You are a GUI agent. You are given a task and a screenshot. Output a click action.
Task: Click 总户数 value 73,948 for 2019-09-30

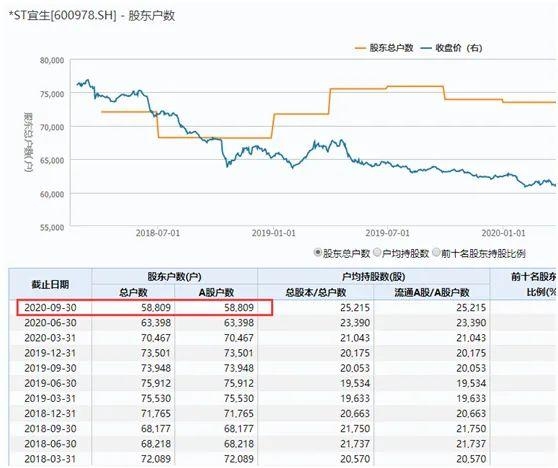(x=156, y=368)
